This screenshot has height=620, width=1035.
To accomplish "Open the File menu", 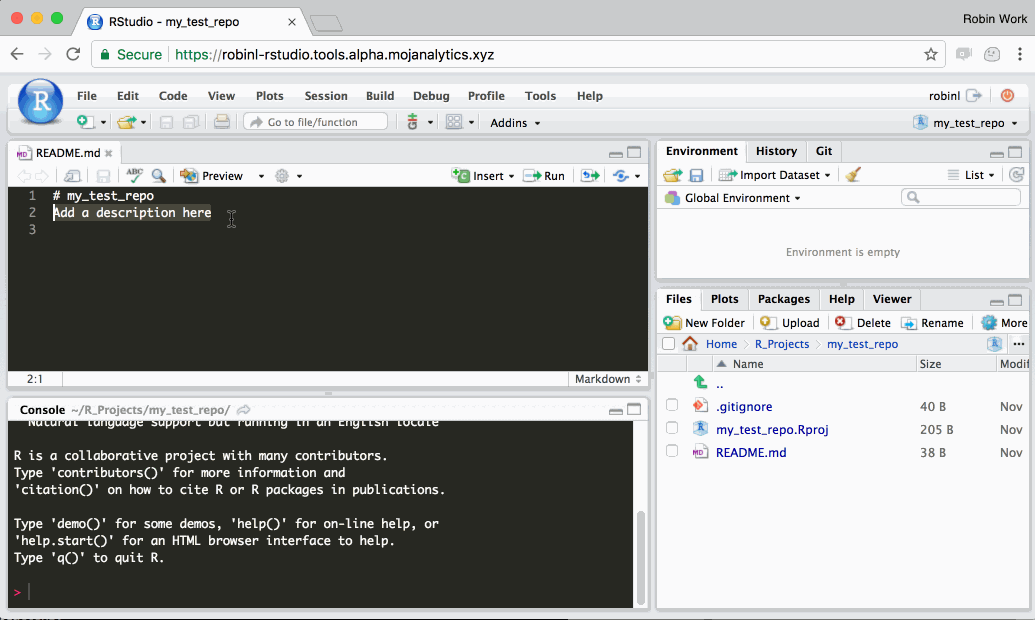I will click(x=86, y=96).
